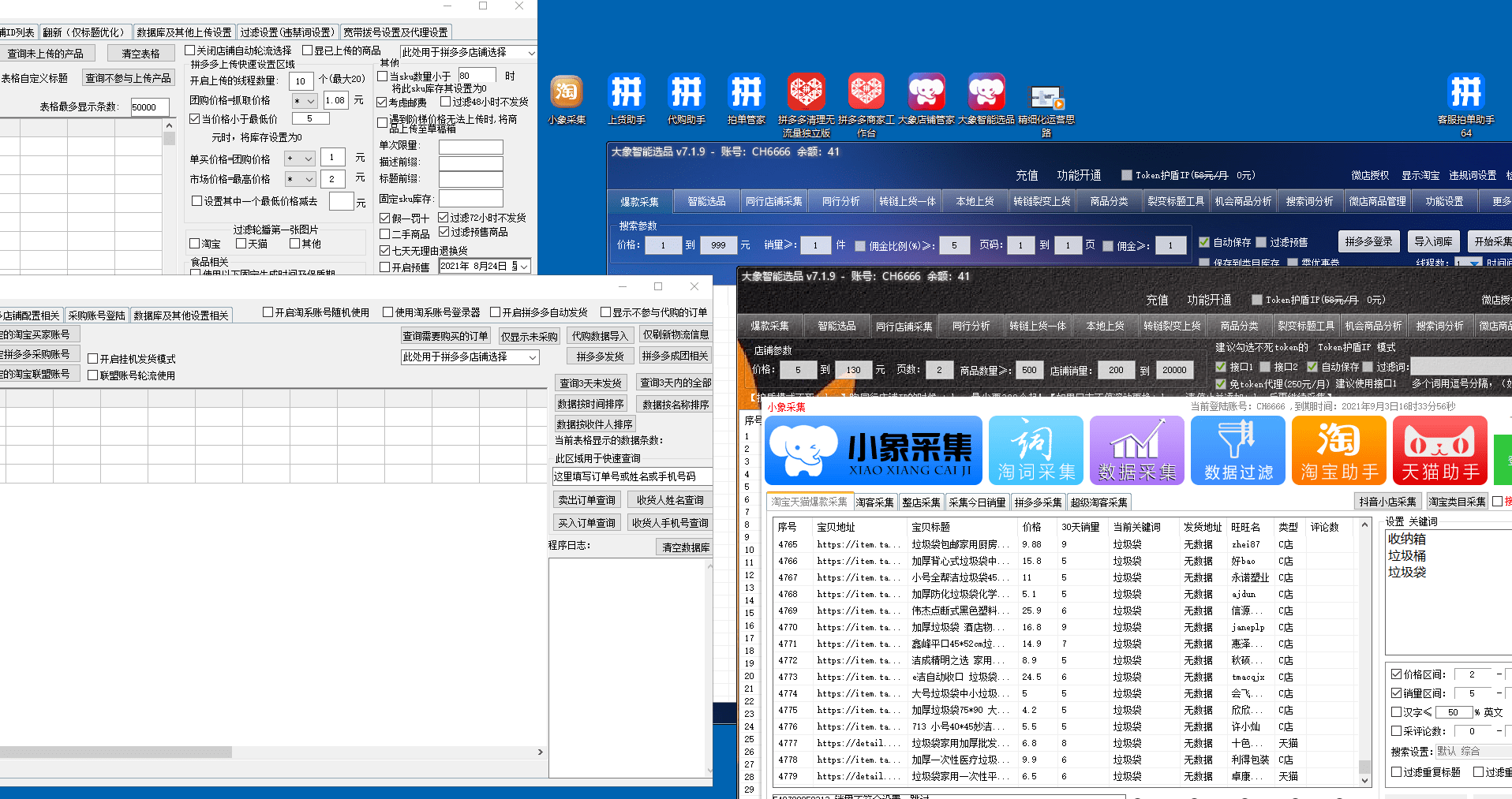Click the order table horizontal scrollbar
The height and width of the screenshot is (799, 1512).
point(116,752)
